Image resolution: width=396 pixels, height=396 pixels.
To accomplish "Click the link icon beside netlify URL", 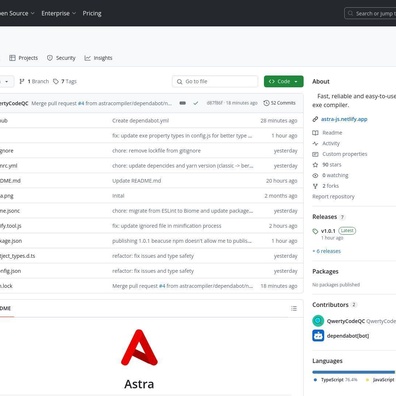I will pyautogui.click(x=315, y=119).
